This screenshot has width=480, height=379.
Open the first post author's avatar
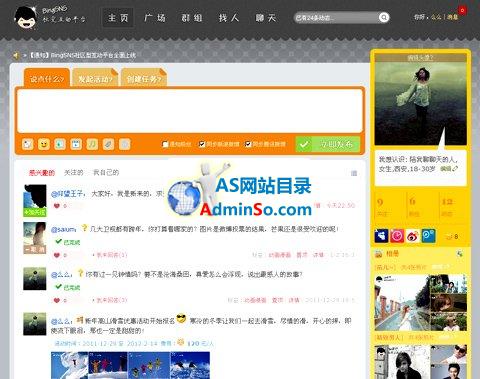tap(35, 200)
